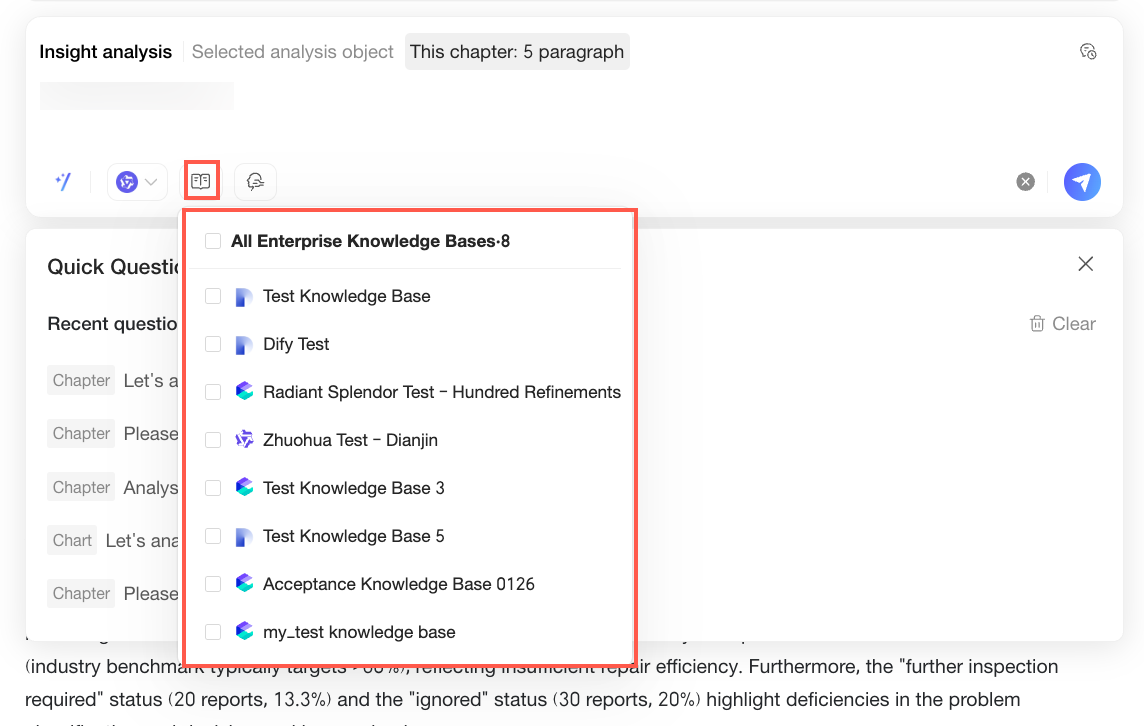Screen dimensions: 1144x726
Task: Check the Dify Test checkbox
Action: coord(213,344)
